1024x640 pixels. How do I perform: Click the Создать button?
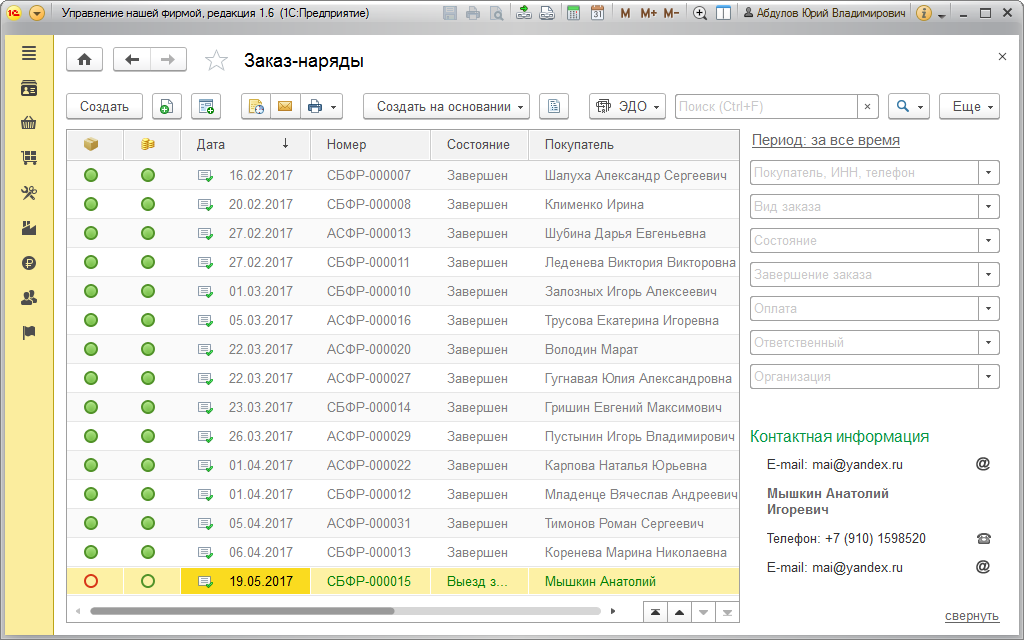pyautogui.click(x=104, y=106)
